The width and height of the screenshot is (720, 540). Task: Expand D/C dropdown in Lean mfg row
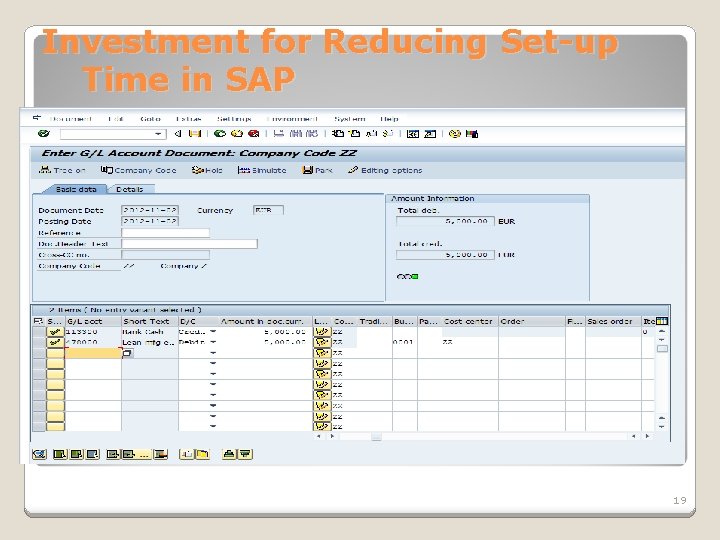213,342
